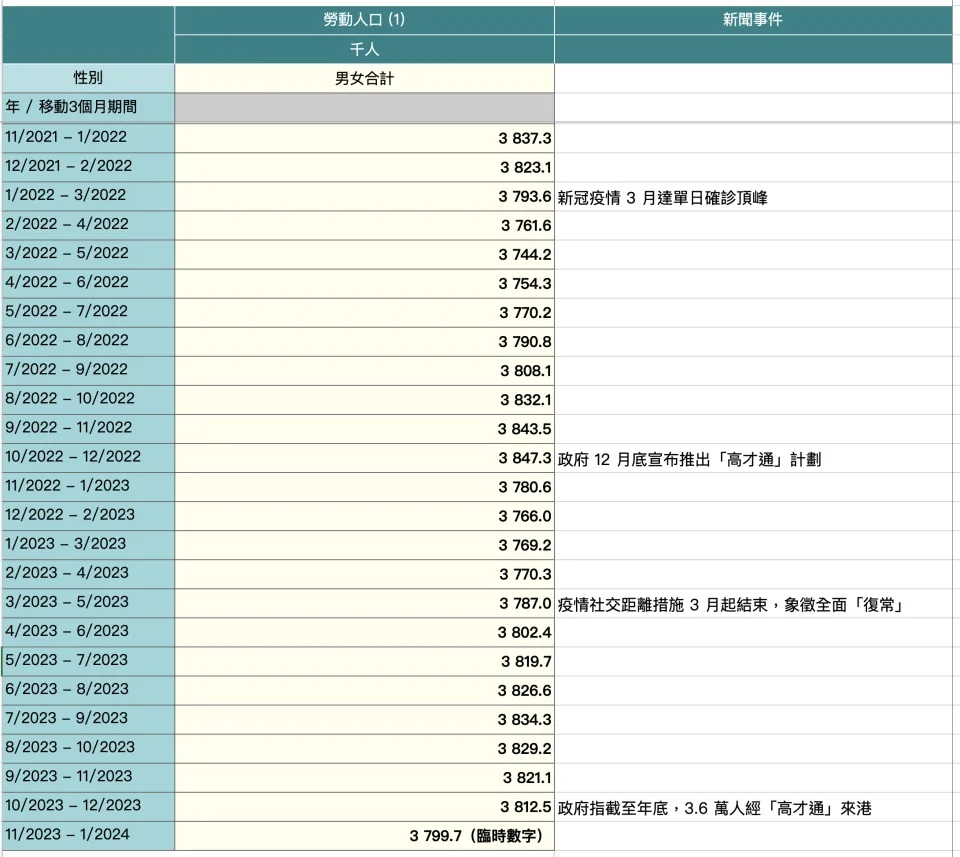Click the 12/2022 – 2/2023 row label
Image resolution: width=960 pixels, height=857 pixels.
point(88,515)
